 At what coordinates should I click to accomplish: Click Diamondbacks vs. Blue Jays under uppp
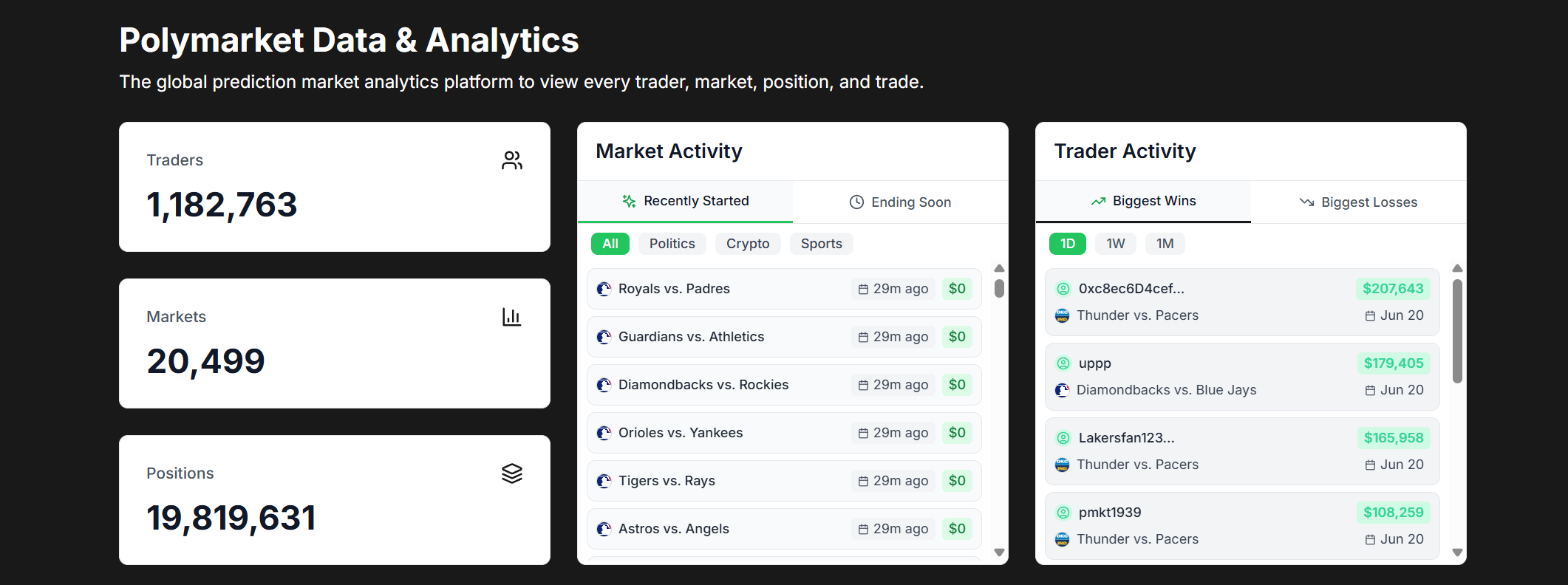tap(1166, 390)
